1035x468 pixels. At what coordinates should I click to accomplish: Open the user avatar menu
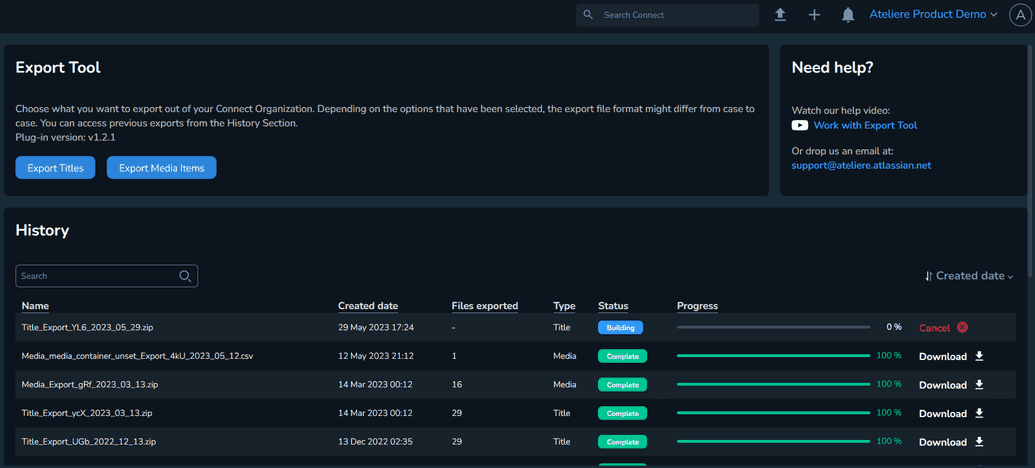pos(1020,15)
